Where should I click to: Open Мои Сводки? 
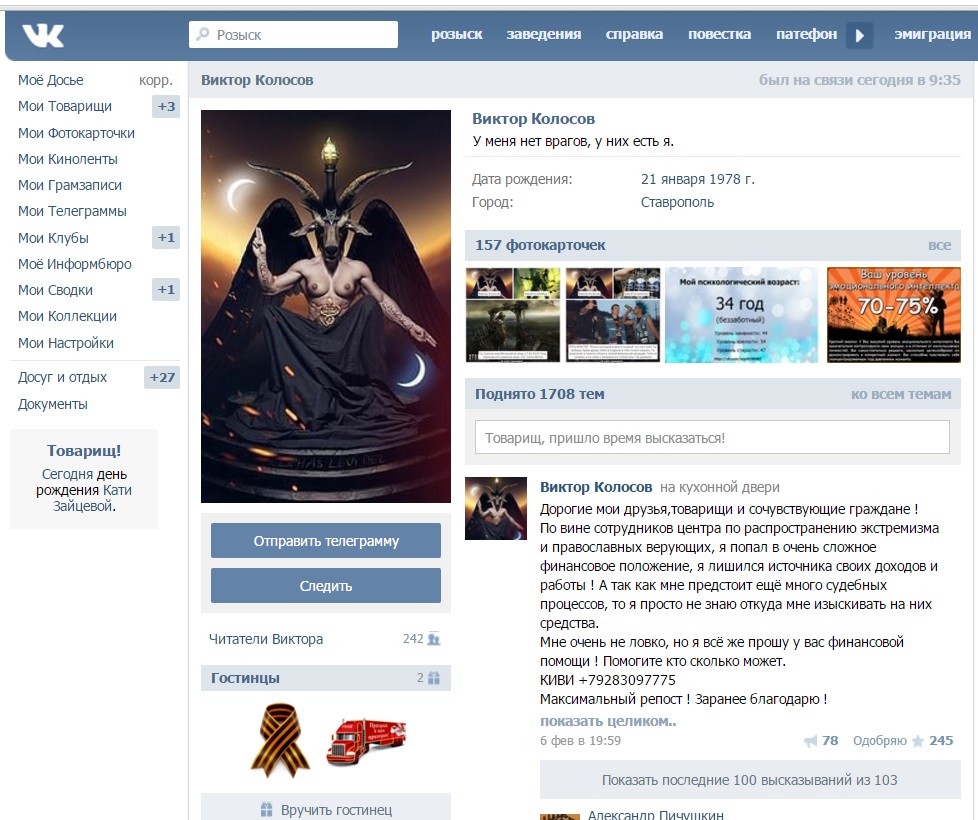55,290
